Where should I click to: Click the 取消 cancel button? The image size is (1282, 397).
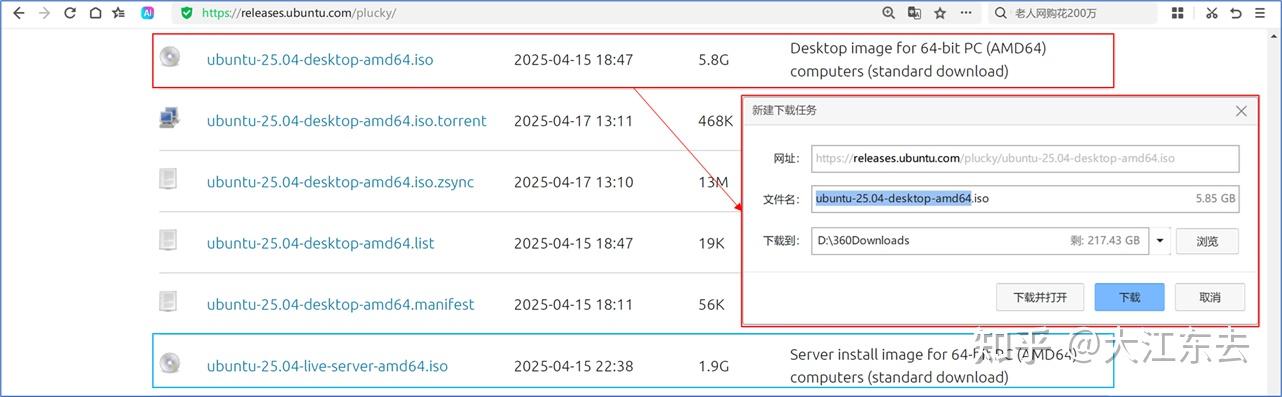coord(1210,297)
